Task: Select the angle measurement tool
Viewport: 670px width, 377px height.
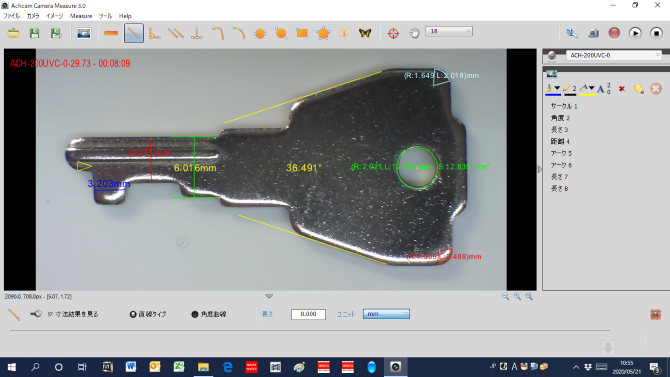Action: coord(154,33)
